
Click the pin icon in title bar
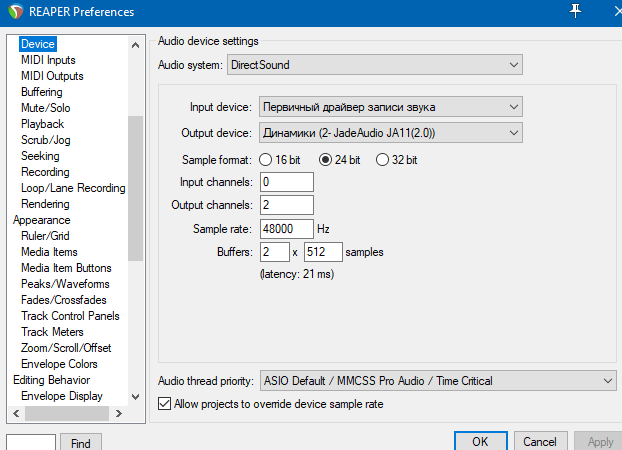(x=575, y=11)
